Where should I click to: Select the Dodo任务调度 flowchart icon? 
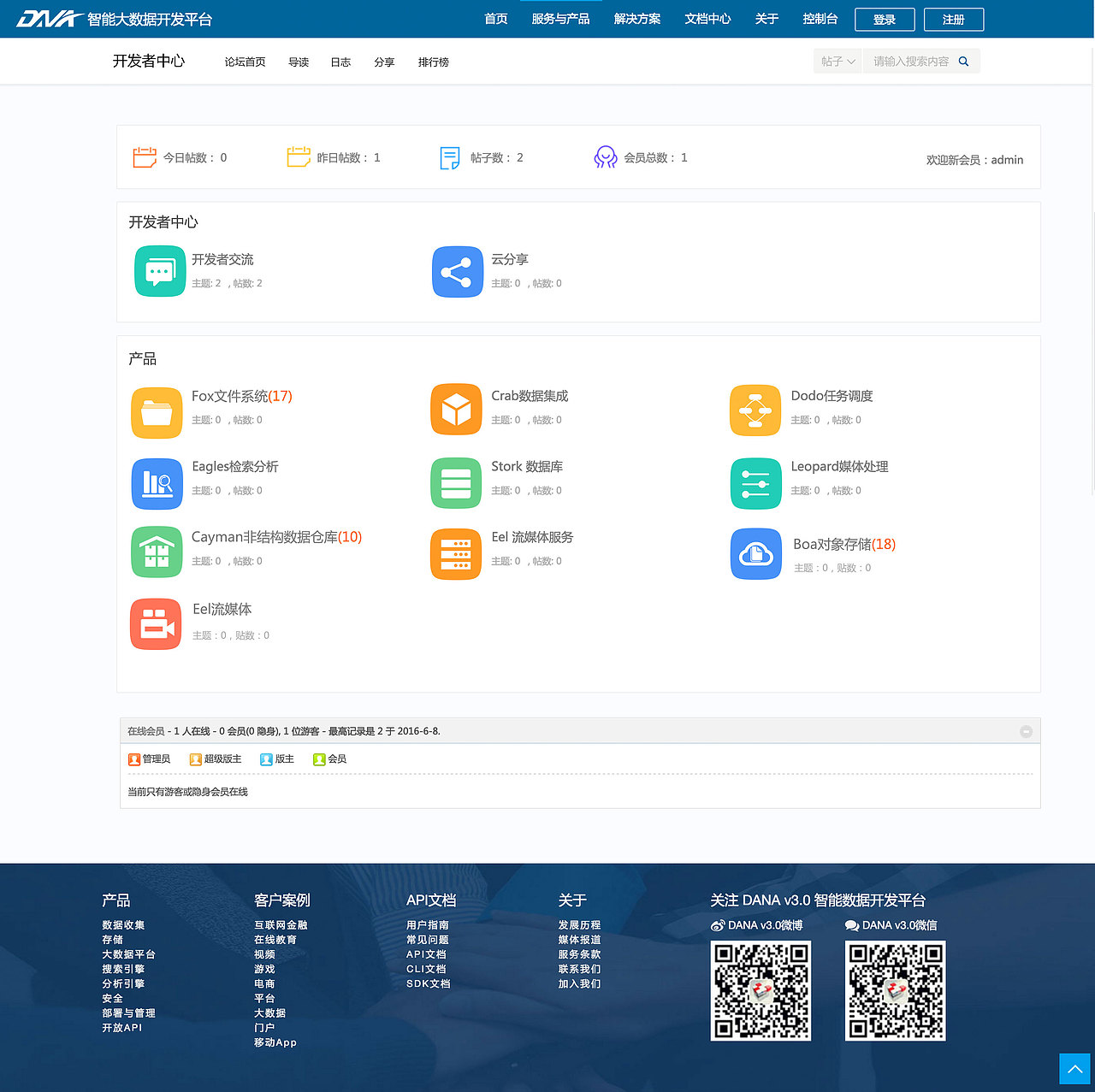(755, 410)
